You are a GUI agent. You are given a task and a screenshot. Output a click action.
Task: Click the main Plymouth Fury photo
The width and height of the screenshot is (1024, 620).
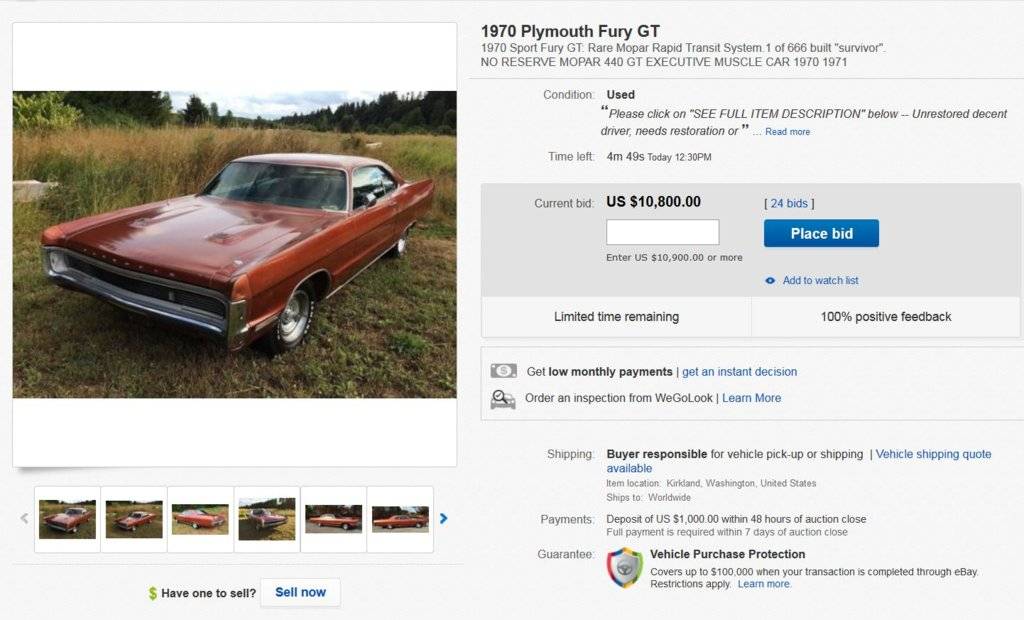234,244
